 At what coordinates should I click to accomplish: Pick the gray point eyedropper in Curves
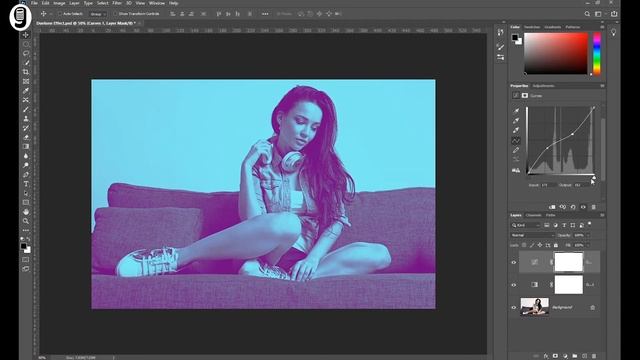(x=516, y=120)
